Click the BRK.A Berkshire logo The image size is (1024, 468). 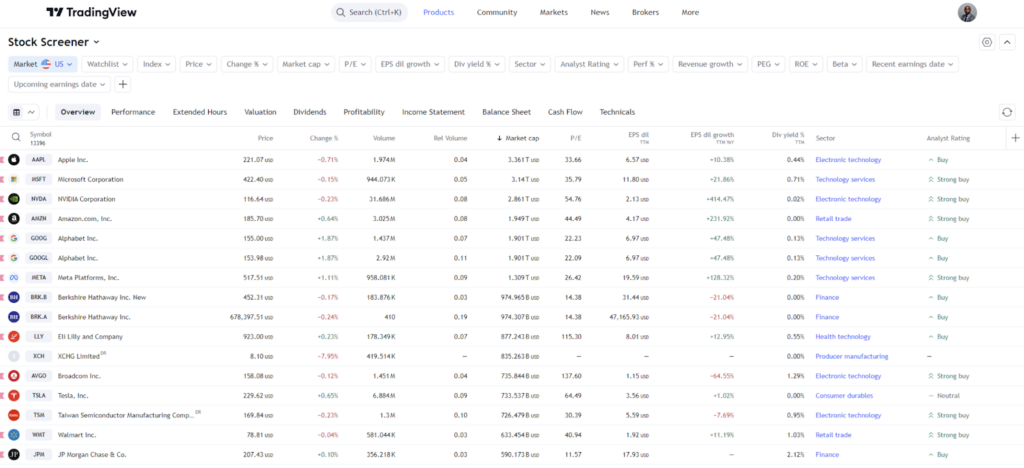tap(14, 317)
